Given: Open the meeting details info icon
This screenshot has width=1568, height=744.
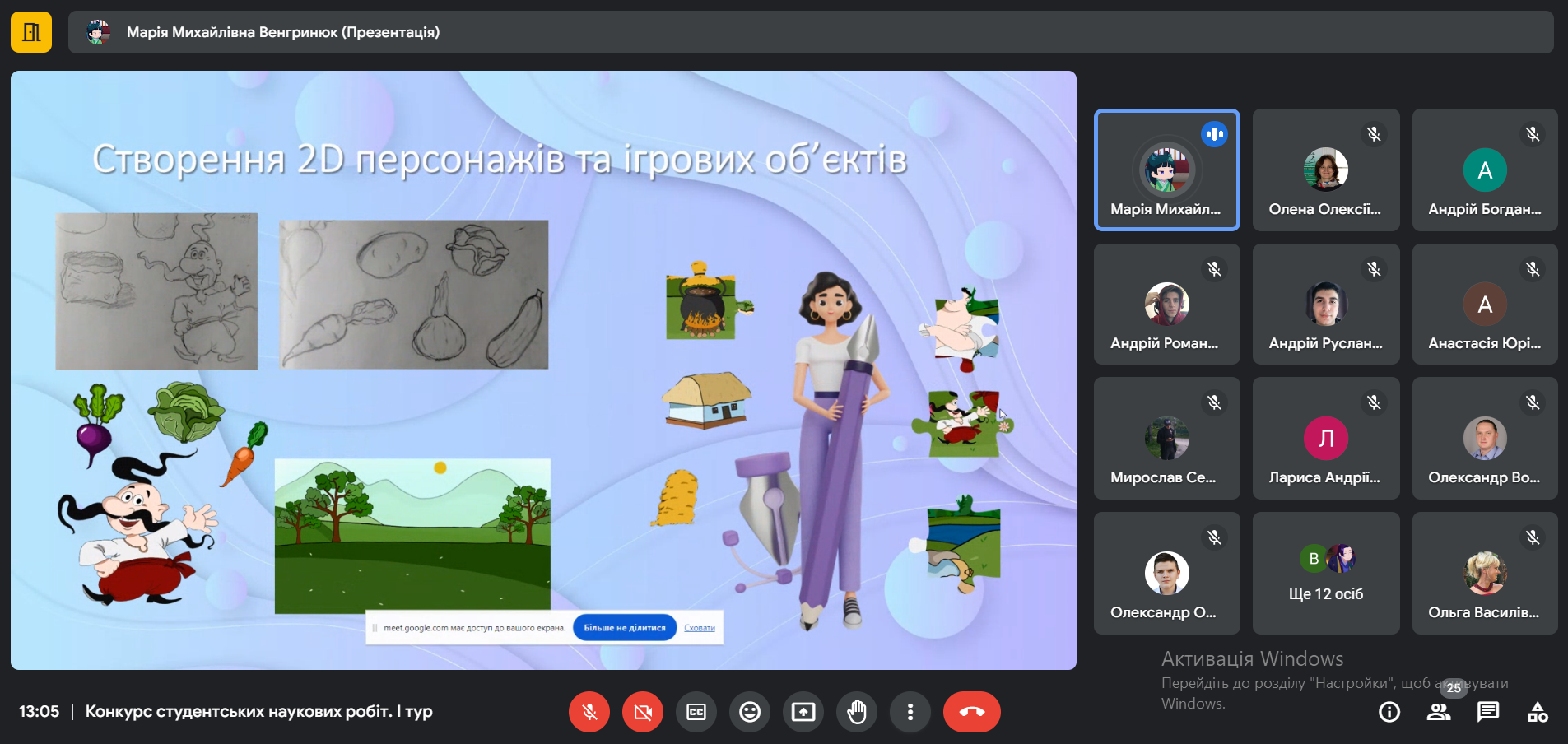Looking at the screenshot, I should tap(1389, 712).
